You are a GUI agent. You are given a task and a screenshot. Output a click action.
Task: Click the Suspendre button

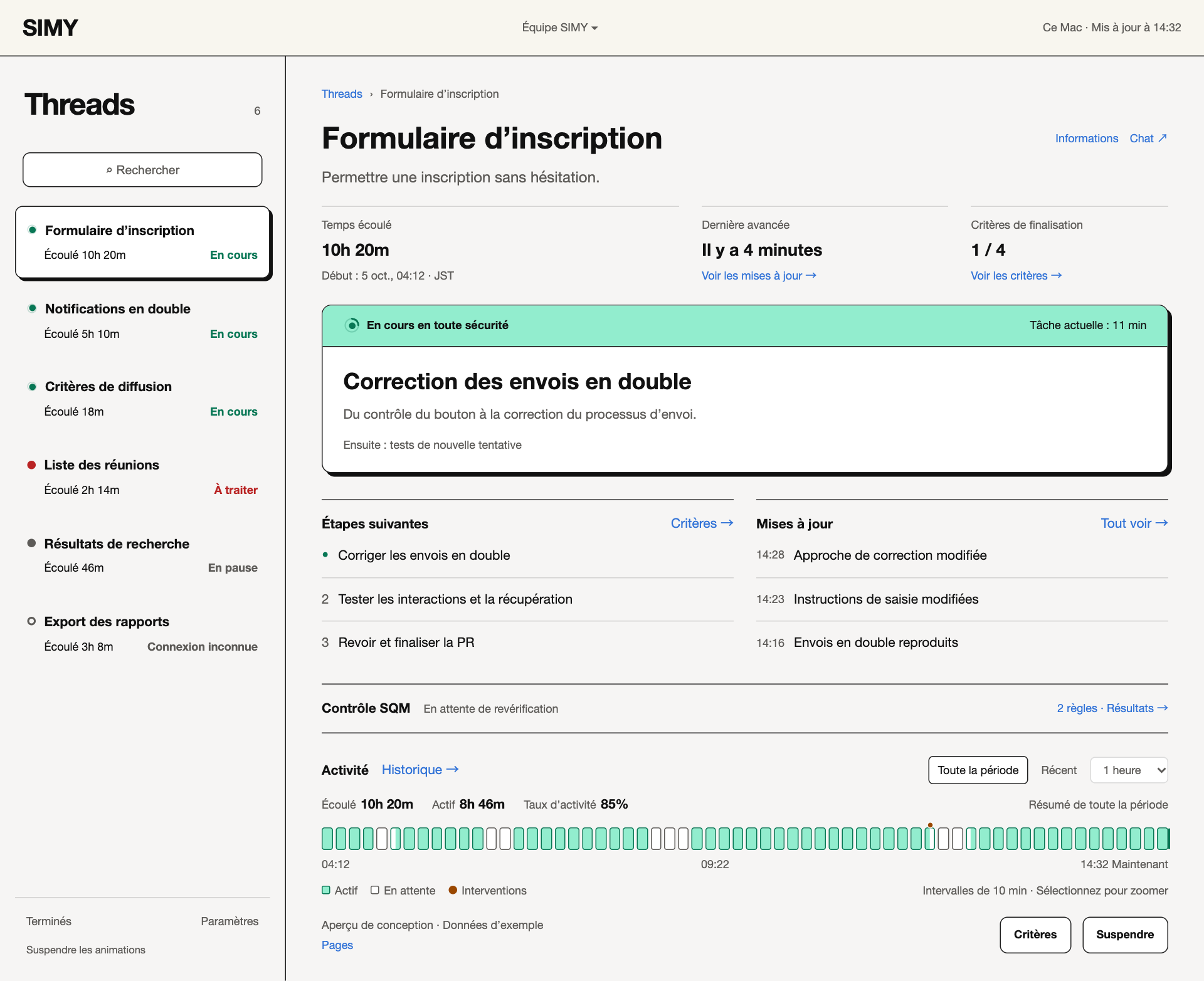pos(1125,935)
